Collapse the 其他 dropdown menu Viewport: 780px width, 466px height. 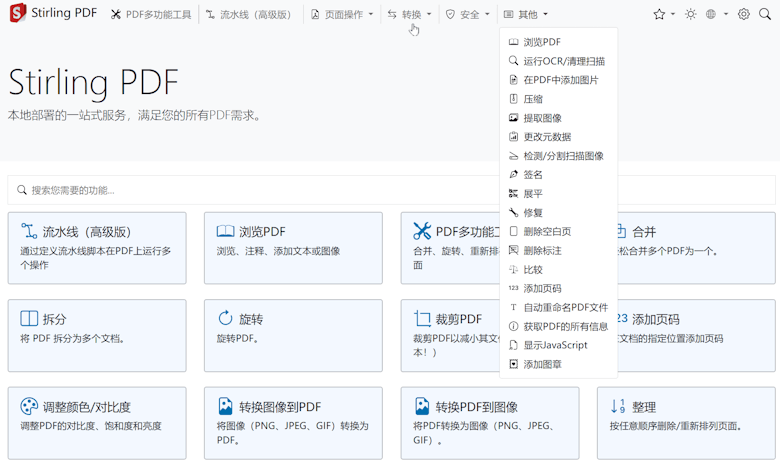525,14
